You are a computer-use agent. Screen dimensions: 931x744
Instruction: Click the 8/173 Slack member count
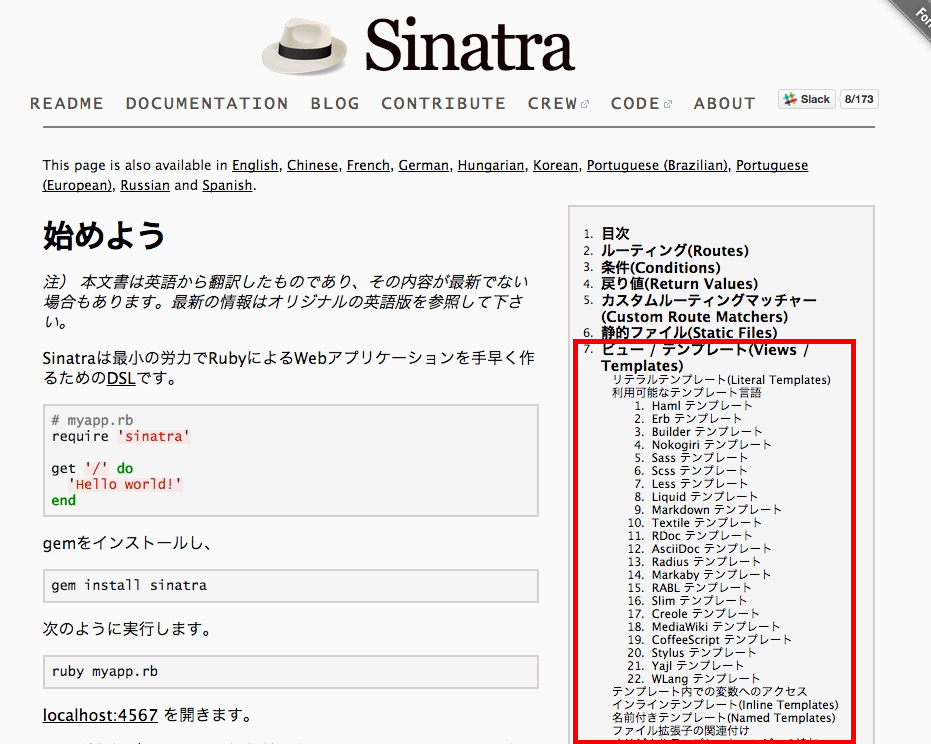point(859,99)
